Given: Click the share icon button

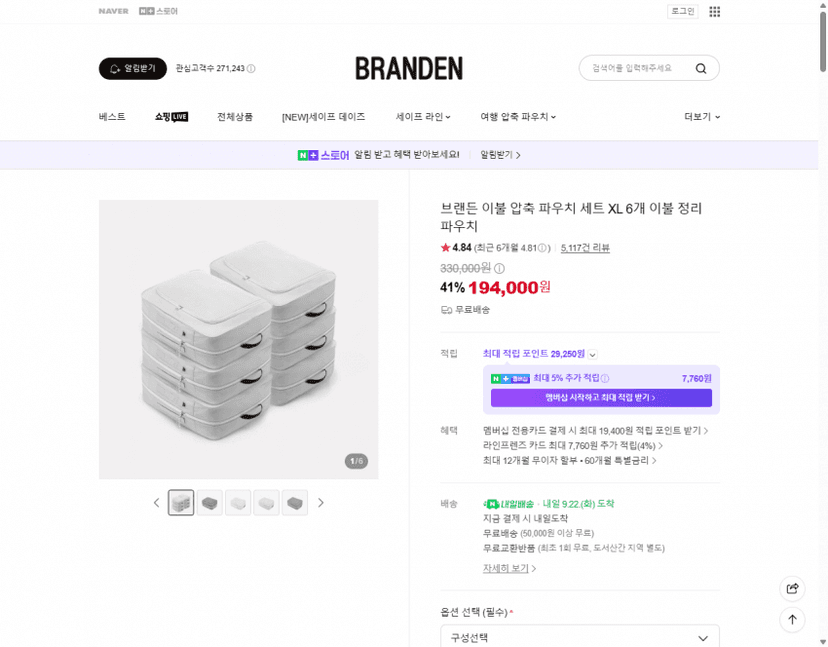Looking at the screenshot, I should pyautogui.click(x=792, y=588).
